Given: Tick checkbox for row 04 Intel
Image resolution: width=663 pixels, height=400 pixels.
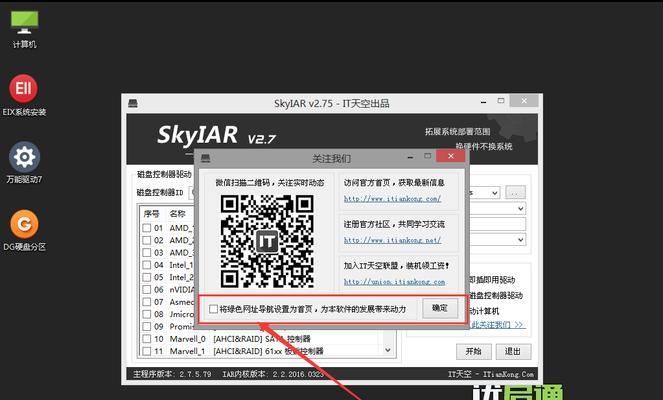Looking at the screenshot, I should tap(147, 265).
